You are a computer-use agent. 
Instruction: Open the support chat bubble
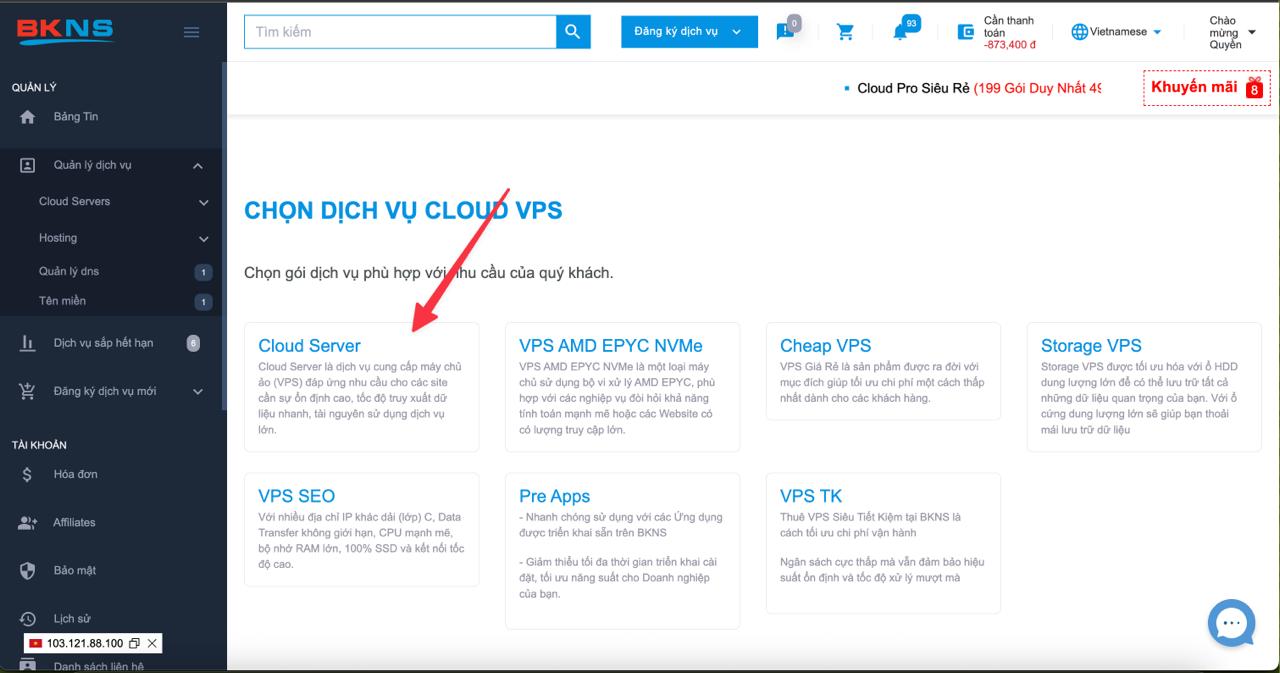tap(1231, 623)
